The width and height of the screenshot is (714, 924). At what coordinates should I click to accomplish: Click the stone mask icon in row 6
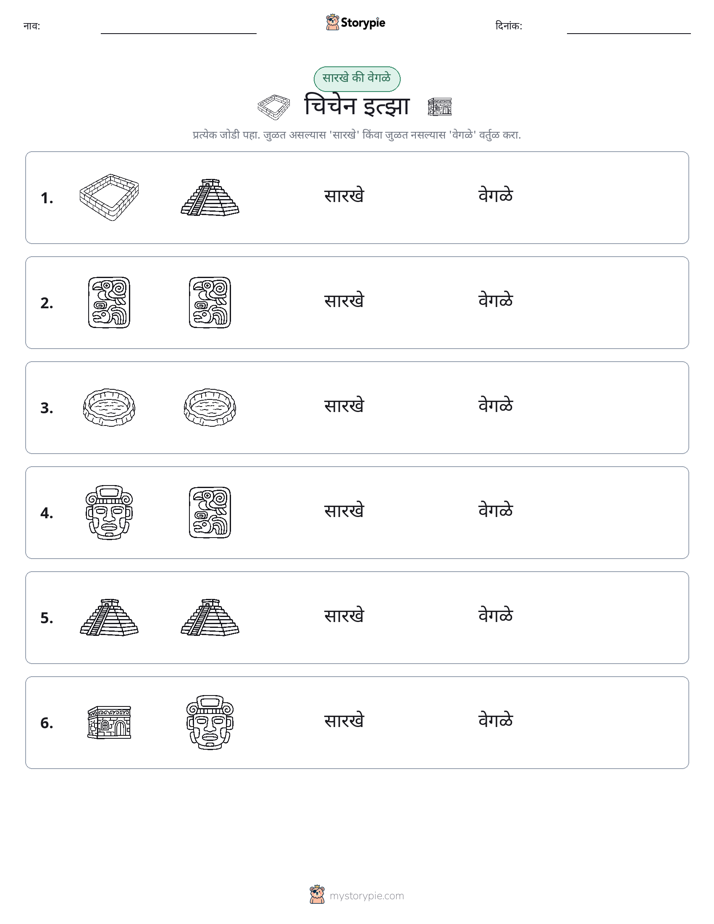pyautogui.click(x=210, y=722)
